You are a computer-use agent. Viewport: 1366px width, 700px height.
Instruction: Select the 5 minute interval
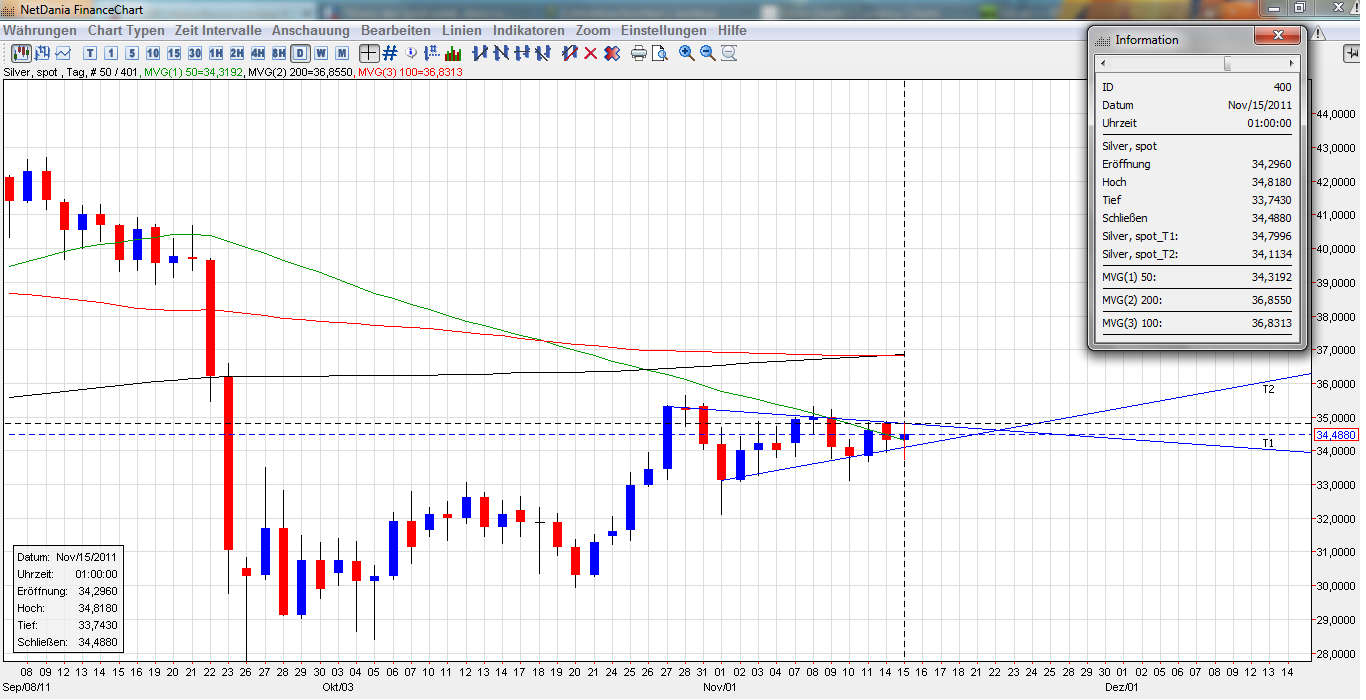pyautogui.click(x=132, y=53)
